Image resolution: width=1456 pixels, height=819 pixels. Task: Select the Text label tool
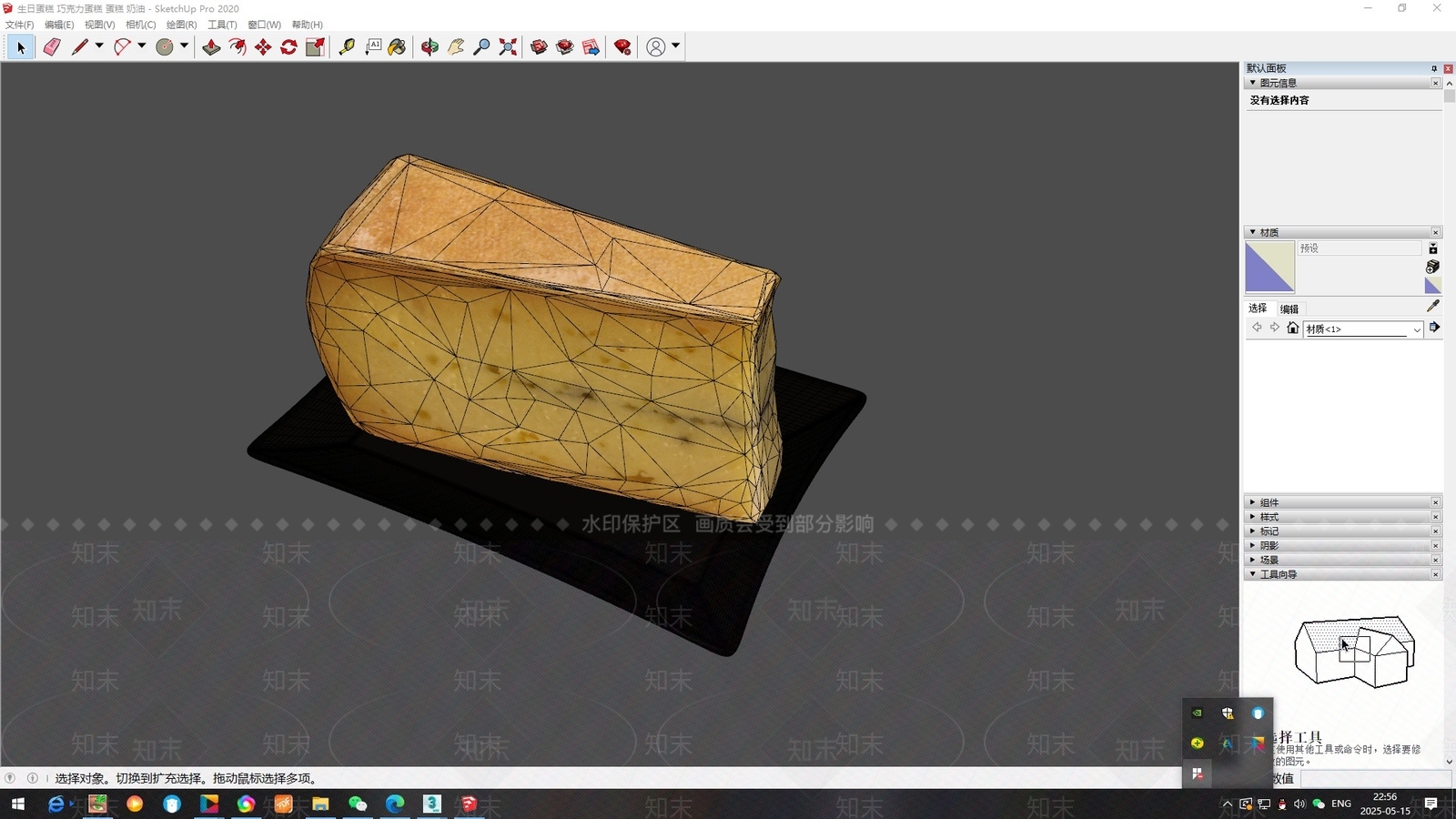(x=373, y=47)
